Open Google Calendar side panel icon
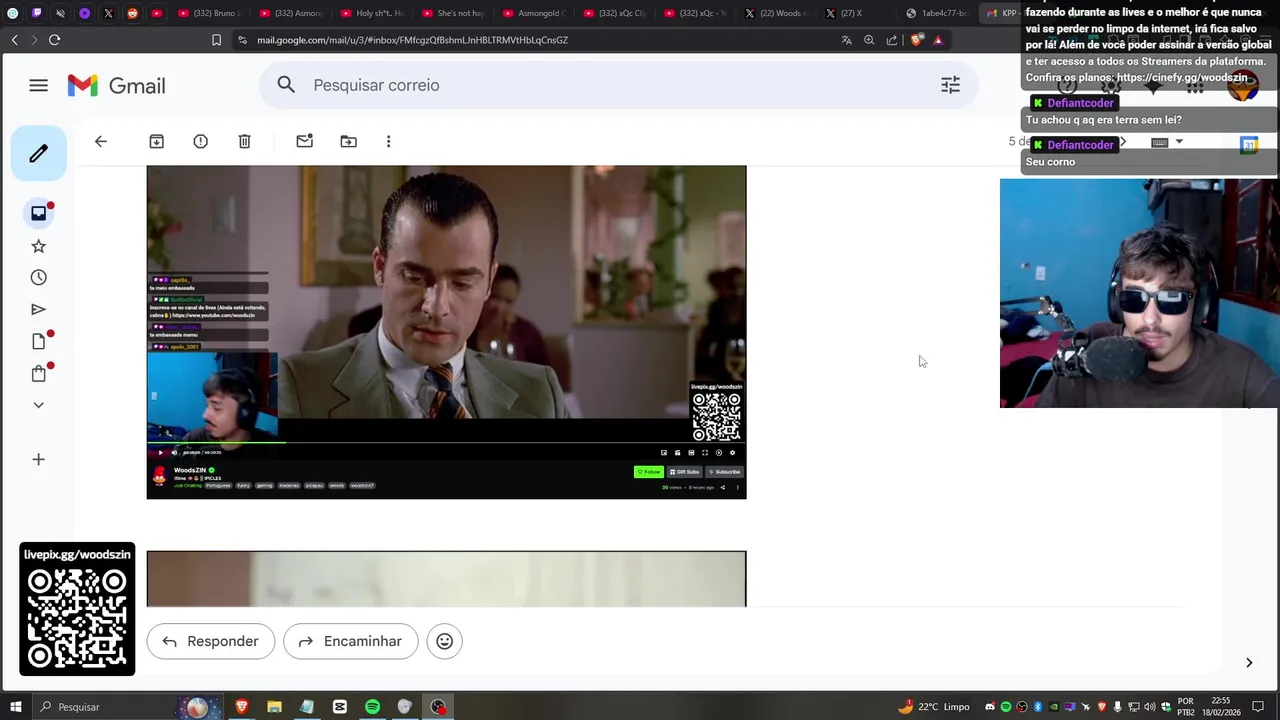This screenshot has height=720, width=1280. pos(1248,145)
